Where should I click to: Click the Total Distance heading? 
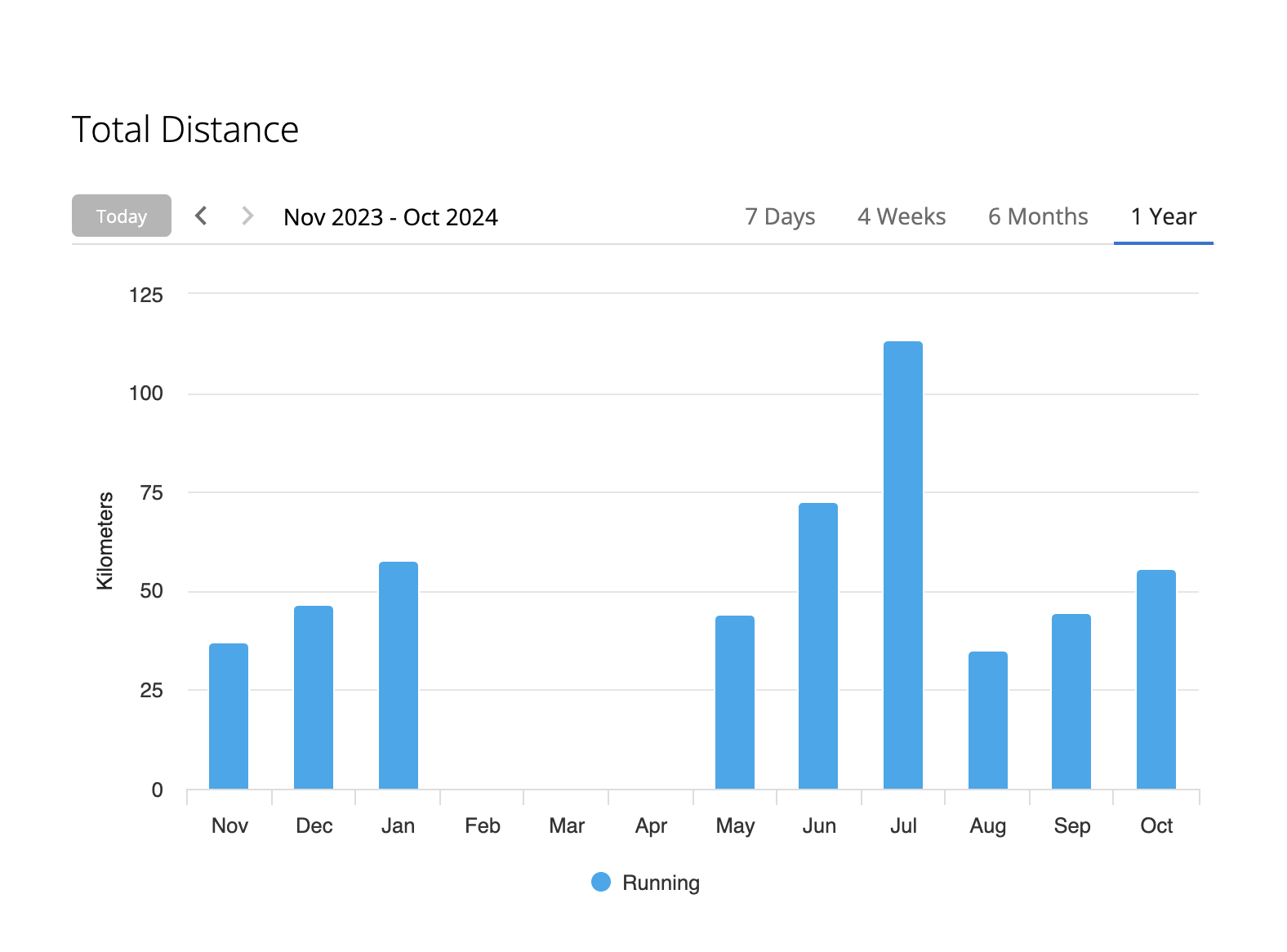point(185,130)
